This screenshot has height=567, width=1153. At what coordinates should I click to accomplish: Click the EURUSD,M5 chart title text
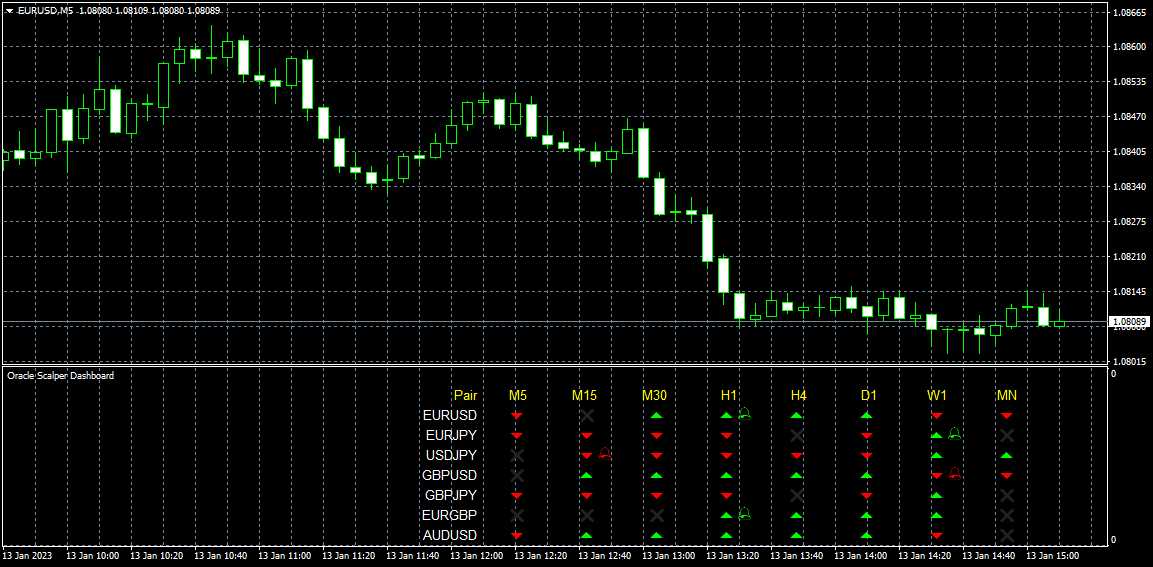pos(45,10)
